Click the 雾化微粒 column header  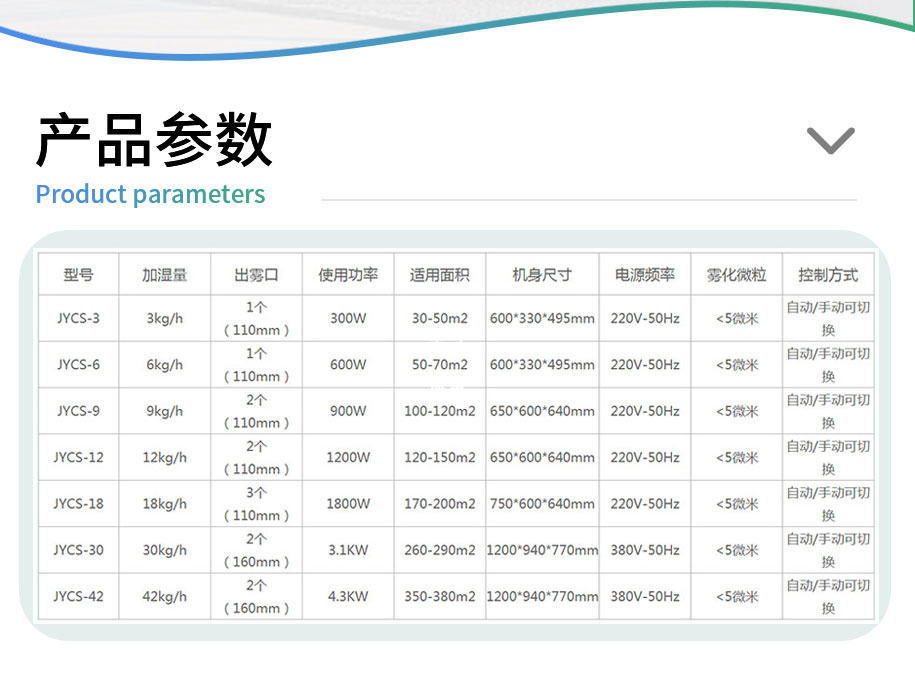(x=736, y=273)
